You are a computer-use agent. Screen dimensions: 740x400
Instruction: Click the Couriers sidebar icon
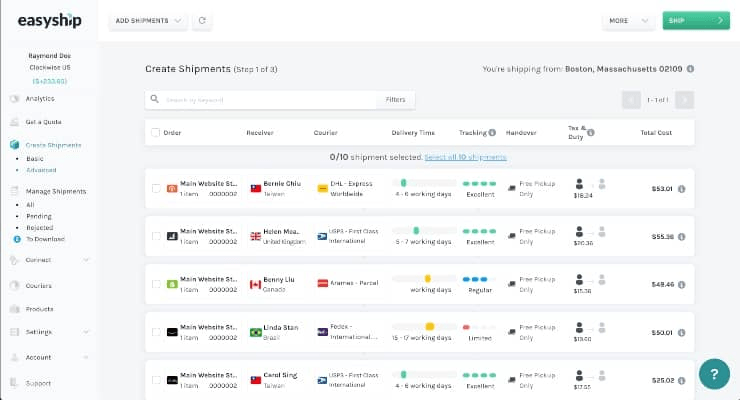pos(15,285)
